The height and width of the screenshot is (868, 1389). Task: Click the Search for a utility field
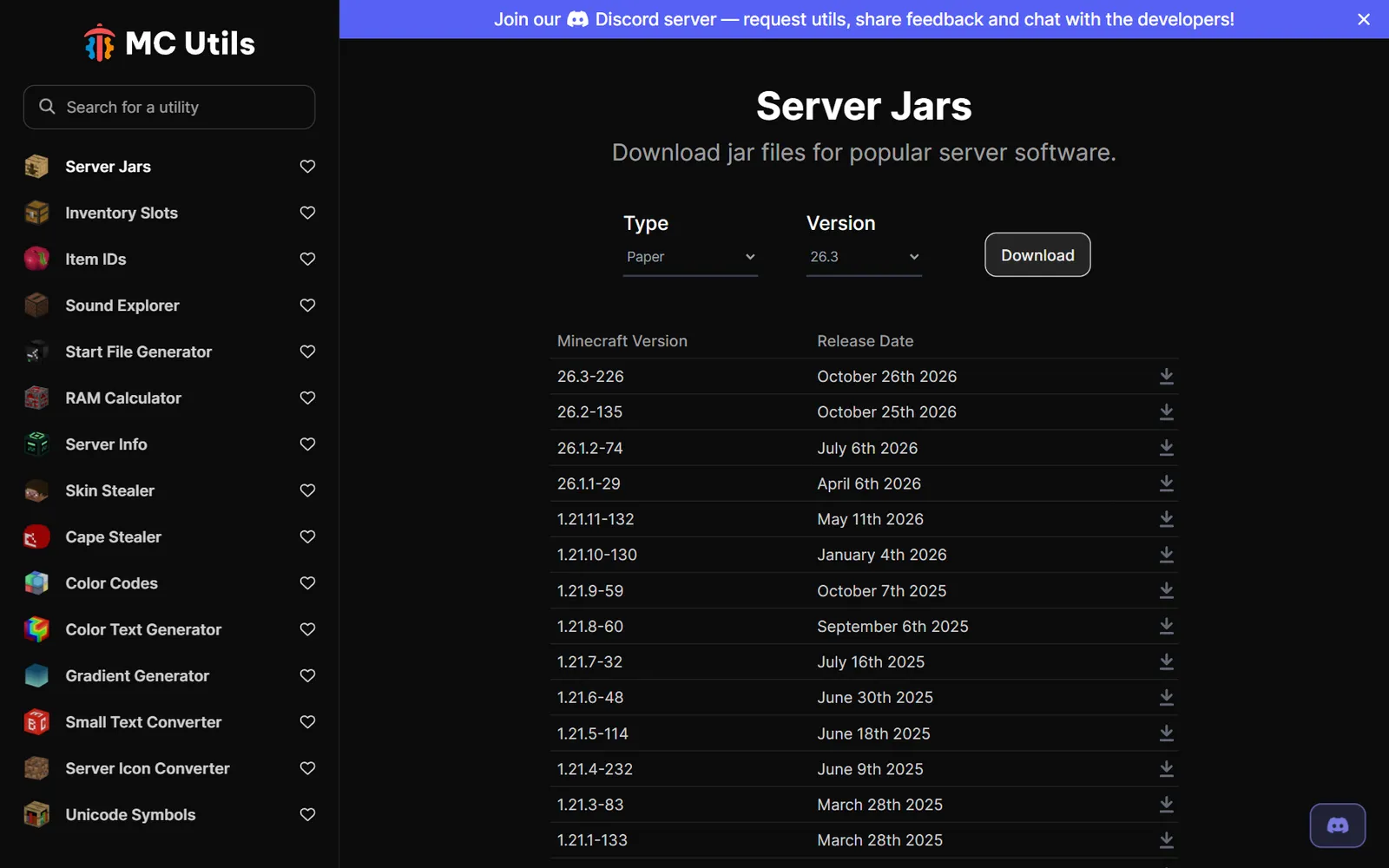[x=169, y=107]
